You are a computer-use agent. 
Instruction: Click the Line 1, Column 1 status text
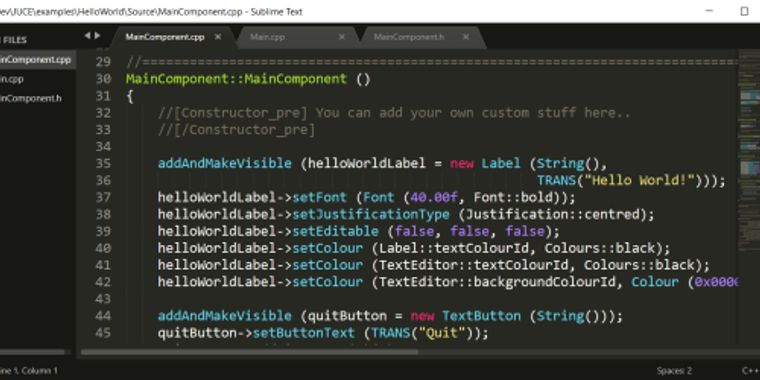[29, 371]
